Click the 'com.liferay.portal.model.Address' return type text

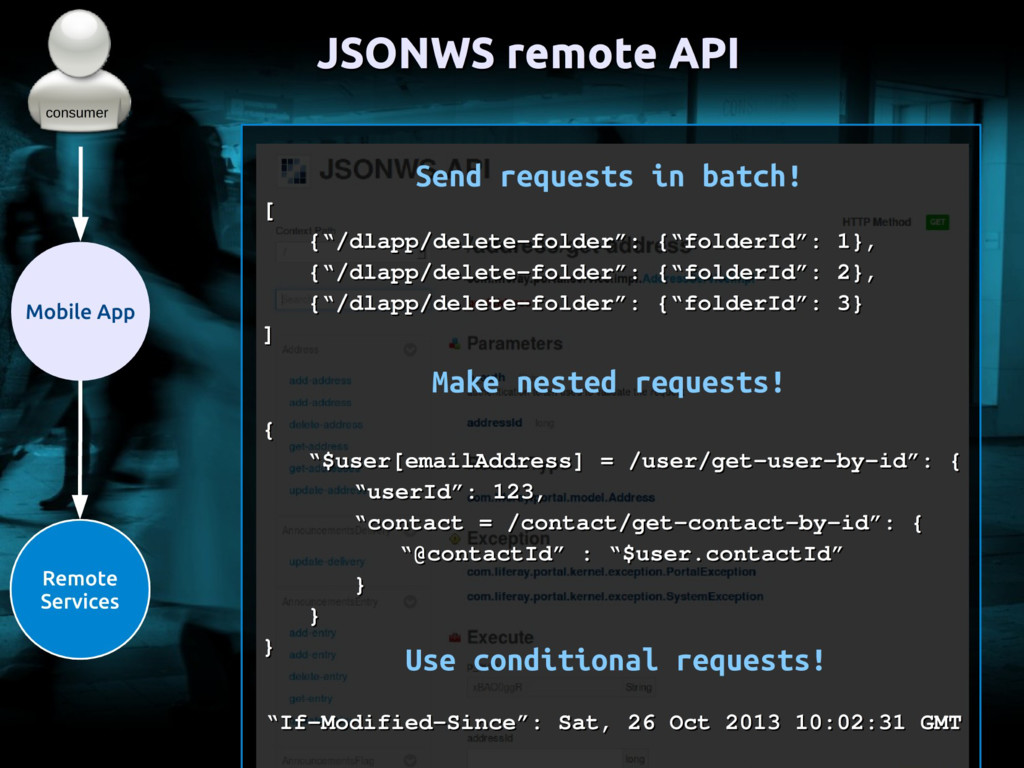(561, 498)
